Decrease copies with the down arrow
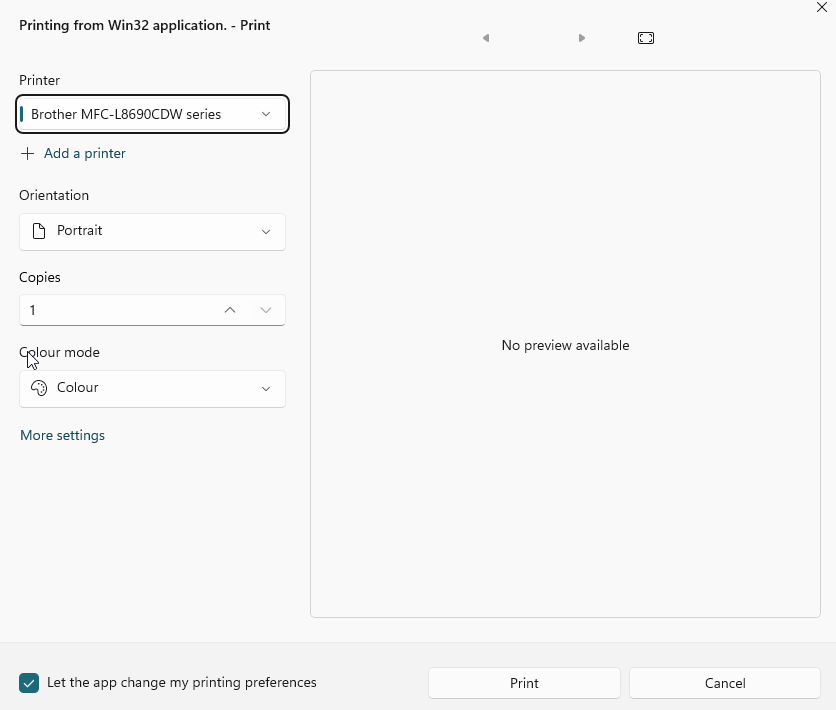 (x=266, y=310)
